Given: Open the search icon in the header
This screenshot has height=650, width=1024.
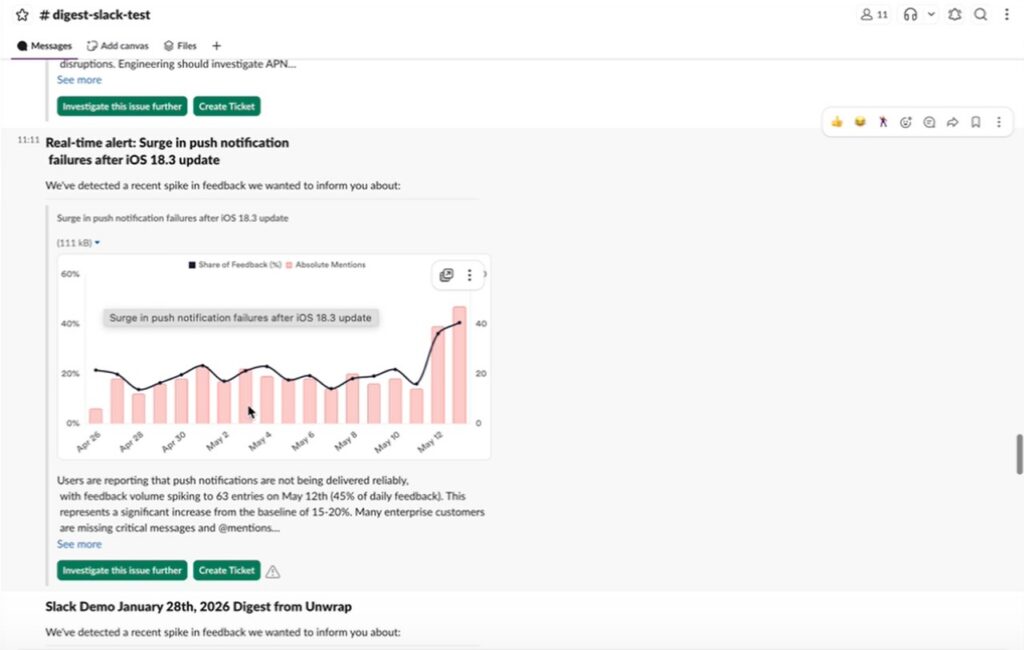Looking at the screenshot, I should click(980, 14).
